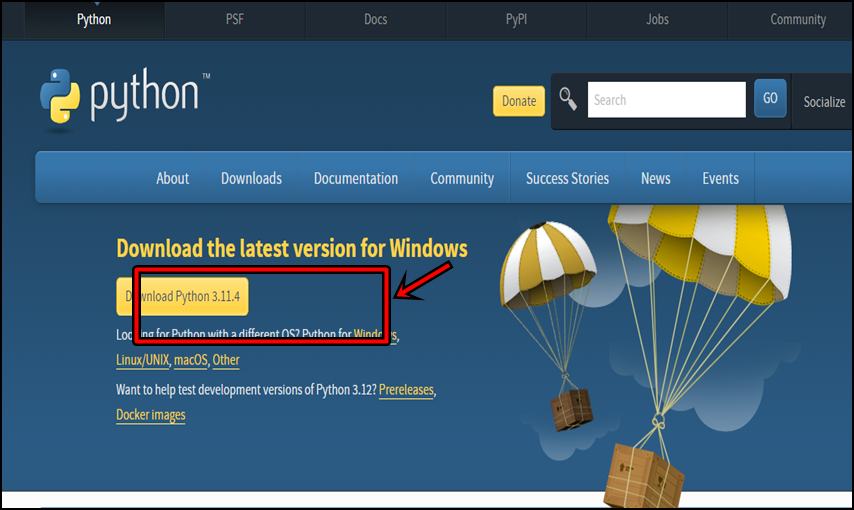The image size is (854, 510).
Task: Click the GO search button
Action: coord(770,98)
